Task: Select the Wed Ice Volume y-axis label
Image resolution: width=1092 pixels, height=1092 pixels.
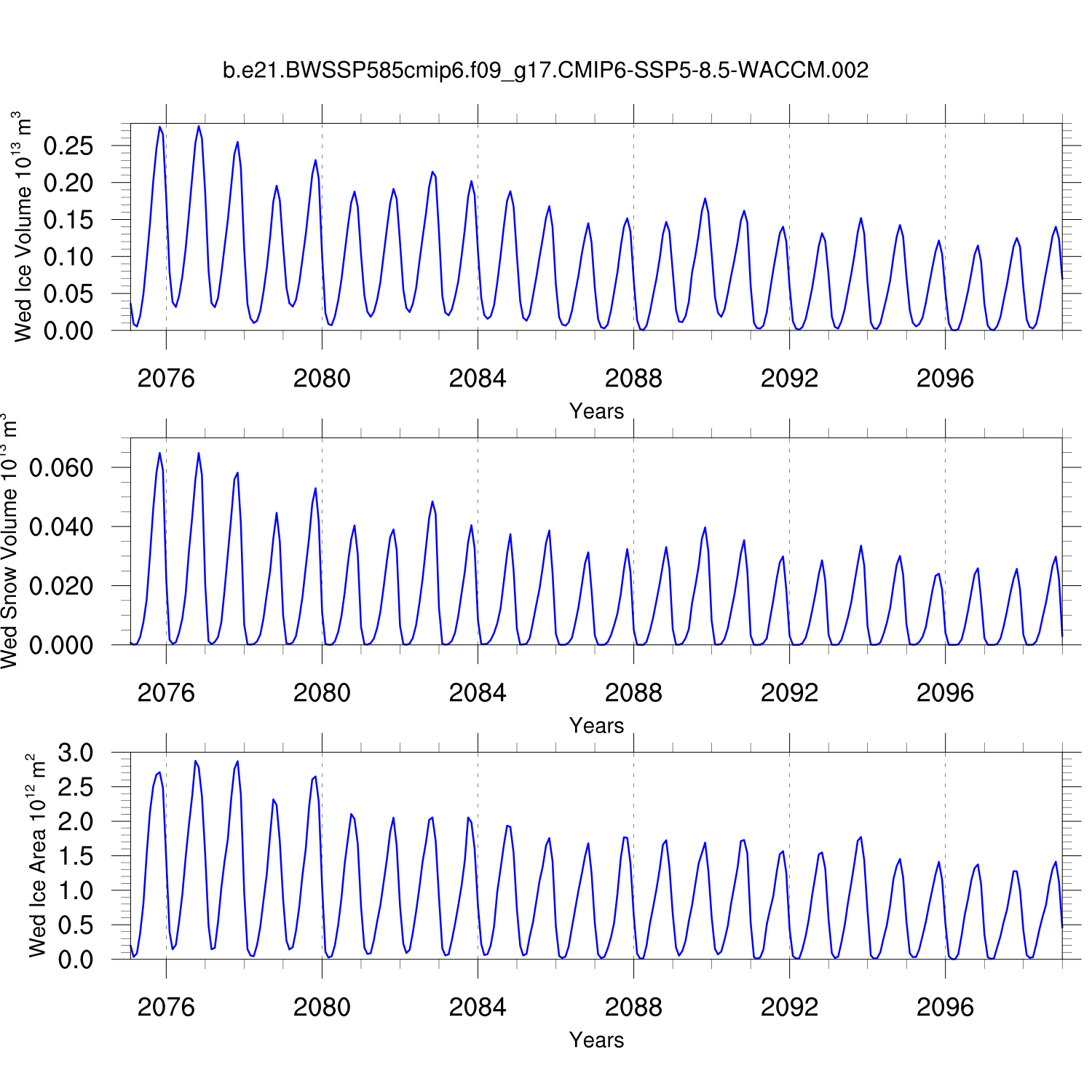Action: [x=23, y=227]
